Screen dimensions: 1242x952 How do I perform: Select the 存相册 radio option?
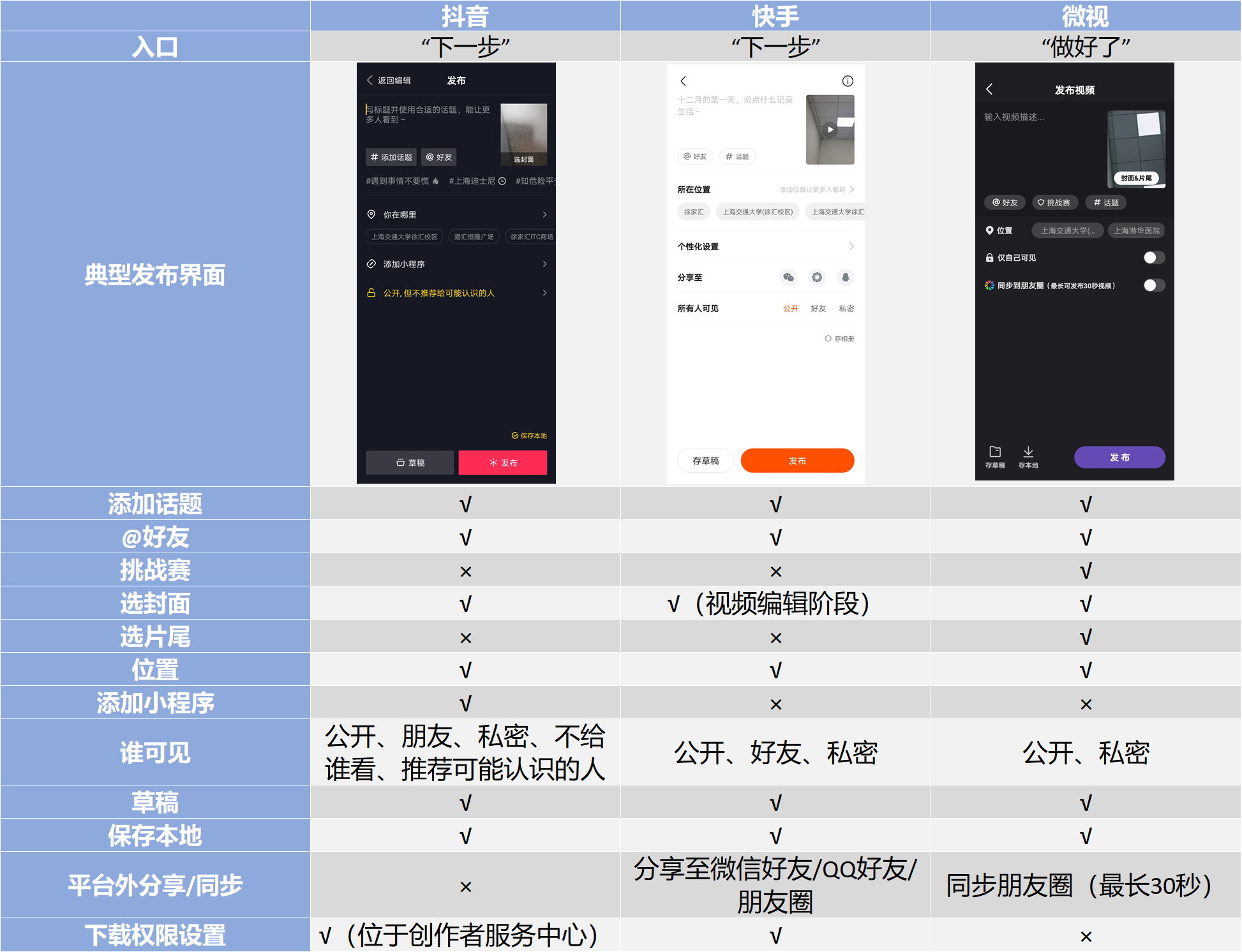pos(828,339)
